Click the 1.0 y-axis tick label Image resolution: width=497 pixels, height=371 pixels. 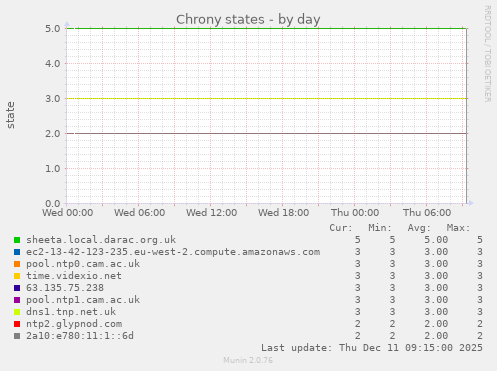[x=53, y=169]
